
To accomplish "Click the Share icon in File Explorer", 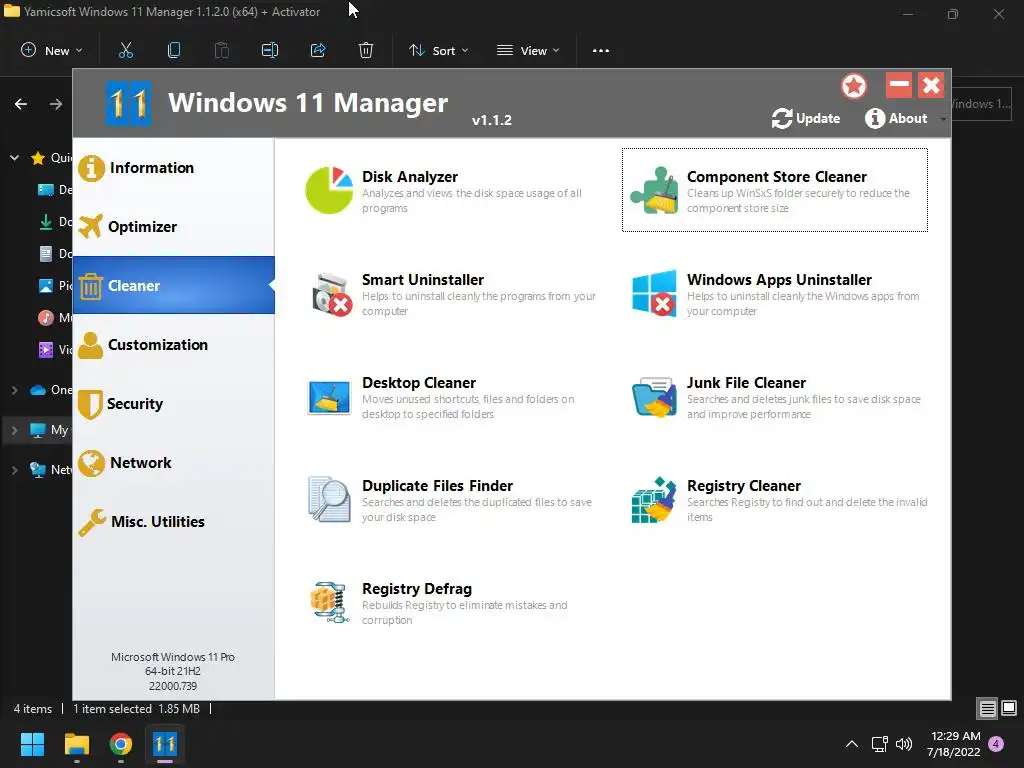I will click(318, 50).
